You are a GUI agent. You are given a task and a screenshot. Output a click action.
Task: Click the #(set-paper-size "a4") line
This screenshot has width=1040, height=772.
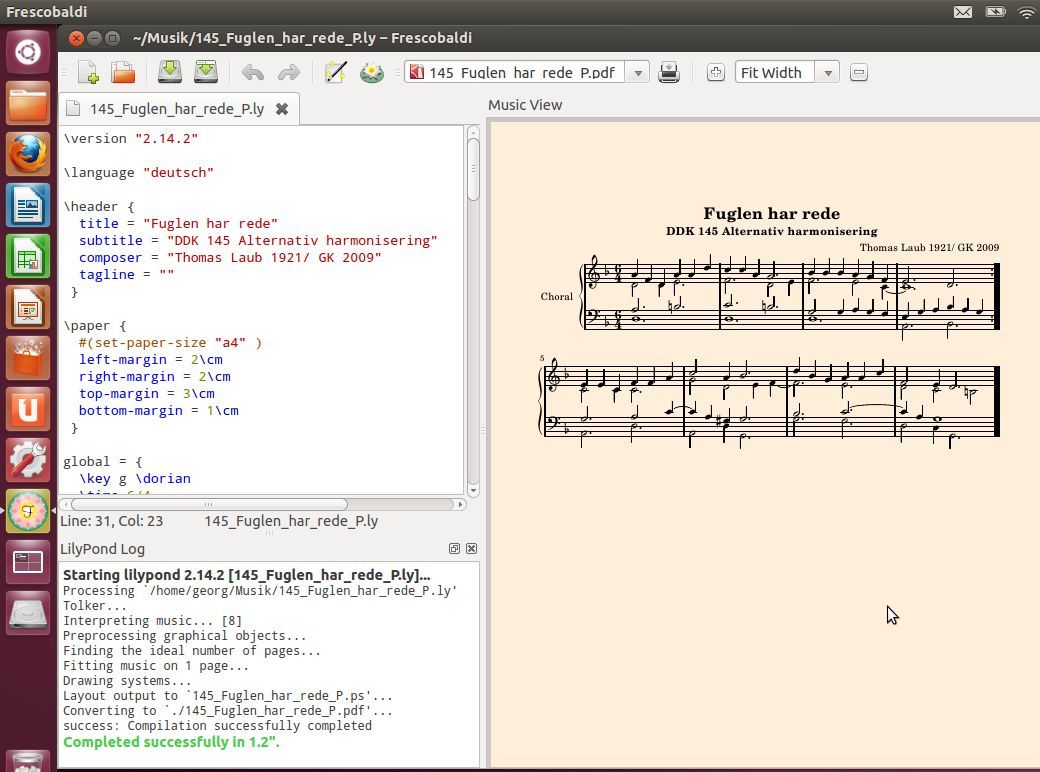170,343
